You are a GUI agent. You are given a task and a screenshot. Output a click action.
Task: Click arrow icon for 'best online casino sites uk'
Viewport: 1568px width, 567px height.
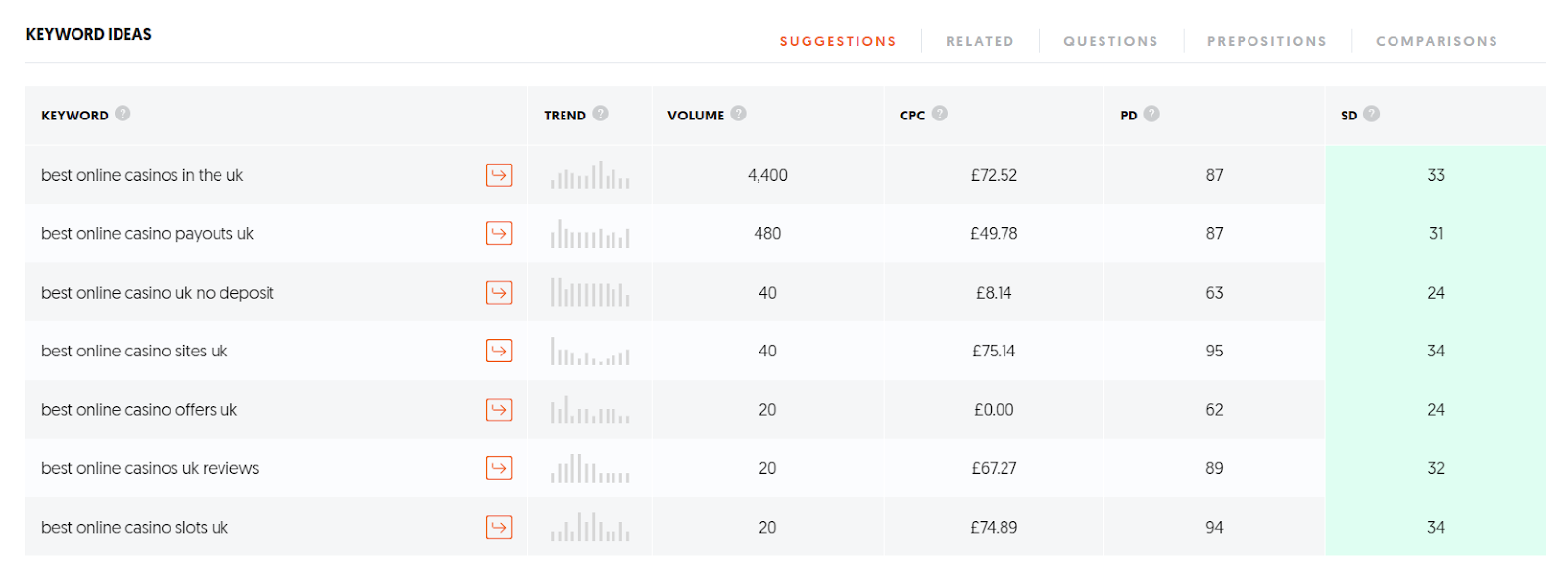coord(499,351)
